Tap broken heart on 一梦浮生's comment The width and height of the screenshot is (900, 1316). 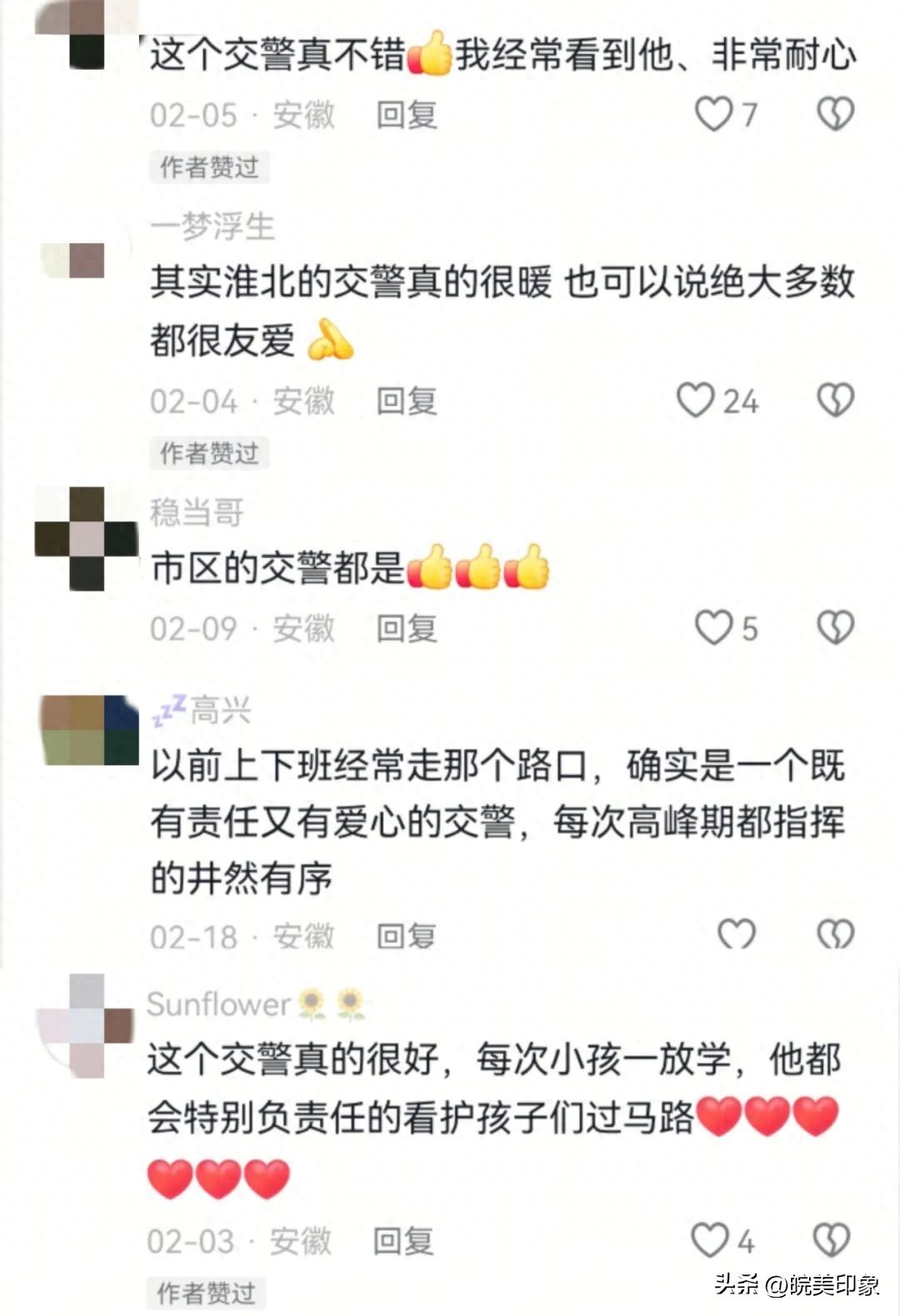point(835,401)
